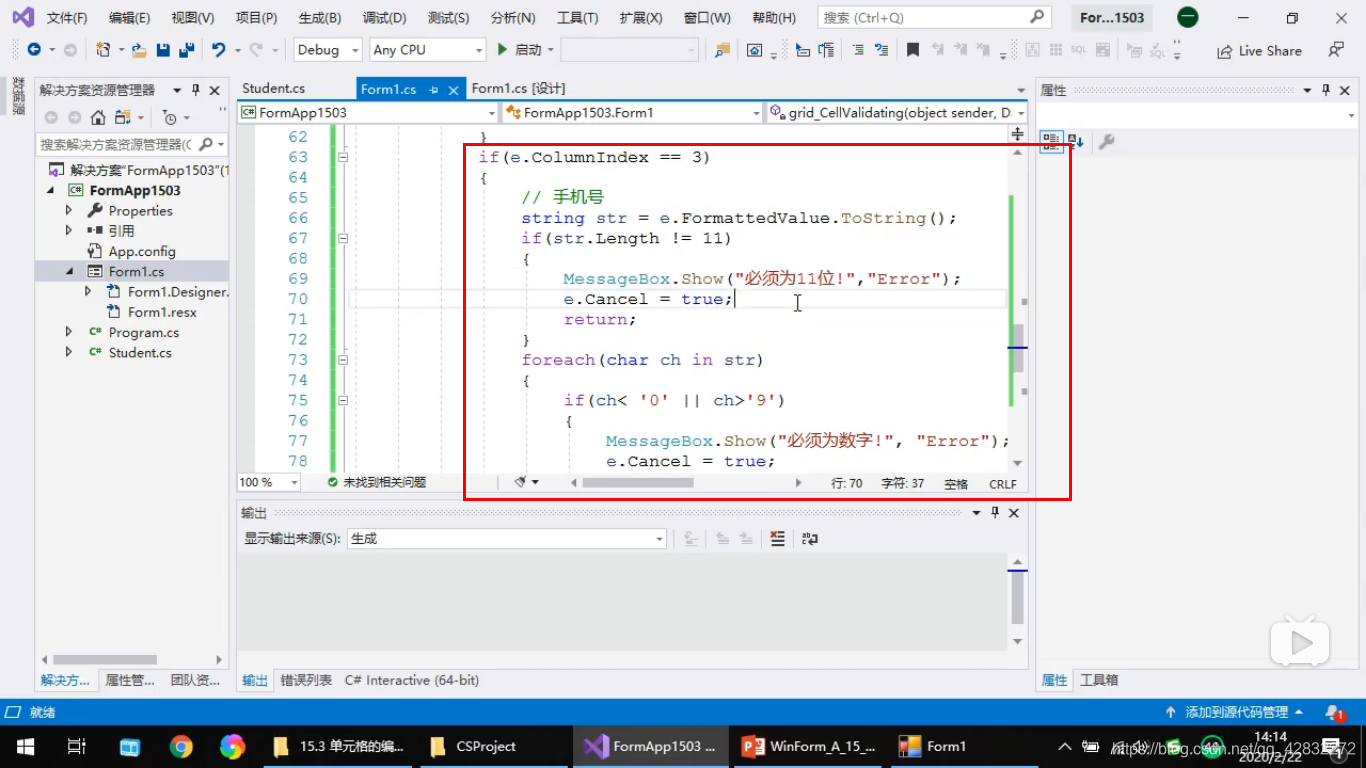Click 添加到源代码管理 in status bar

(1234, 712)
